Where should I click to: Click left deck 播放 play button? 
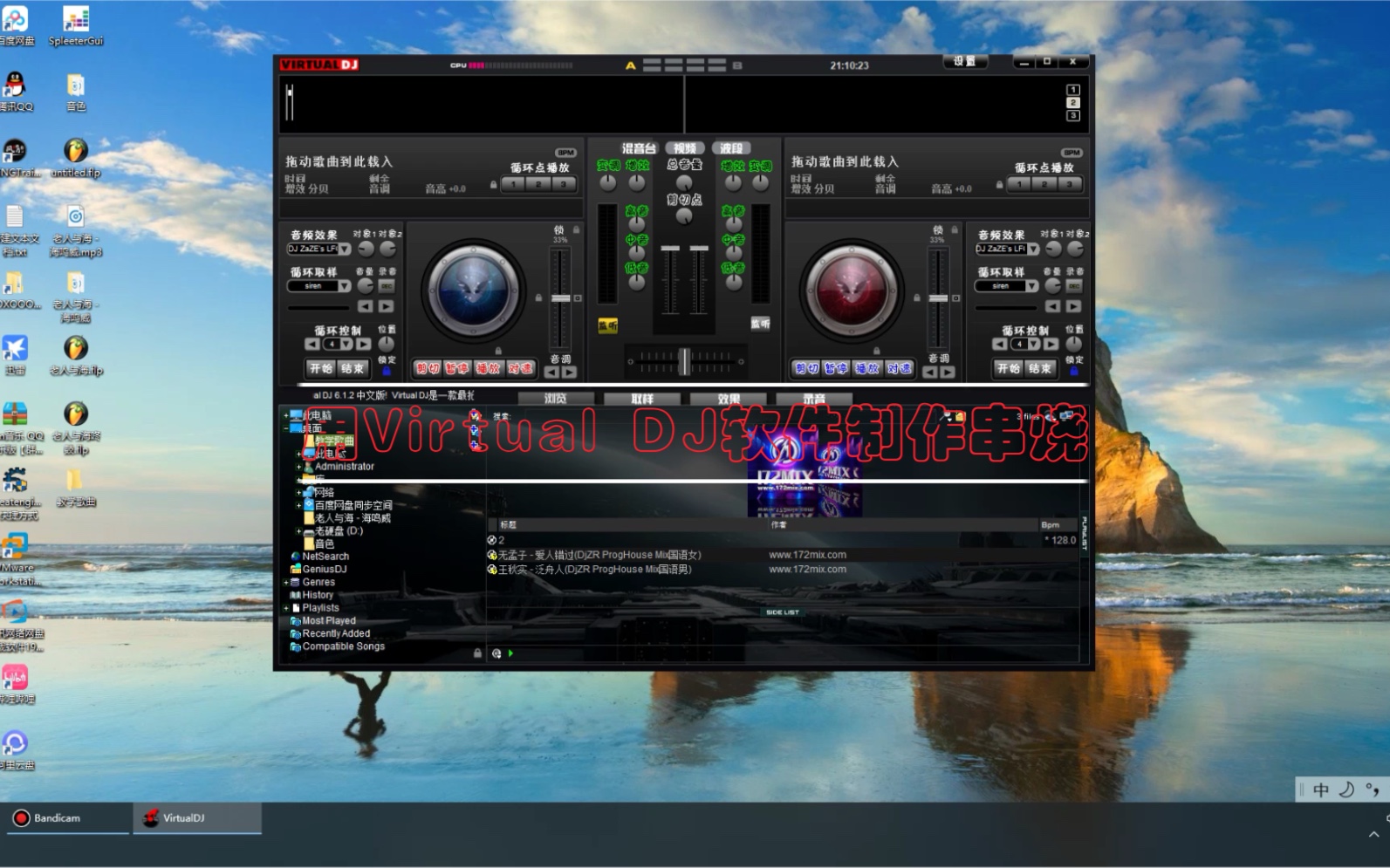coord(488,369)
